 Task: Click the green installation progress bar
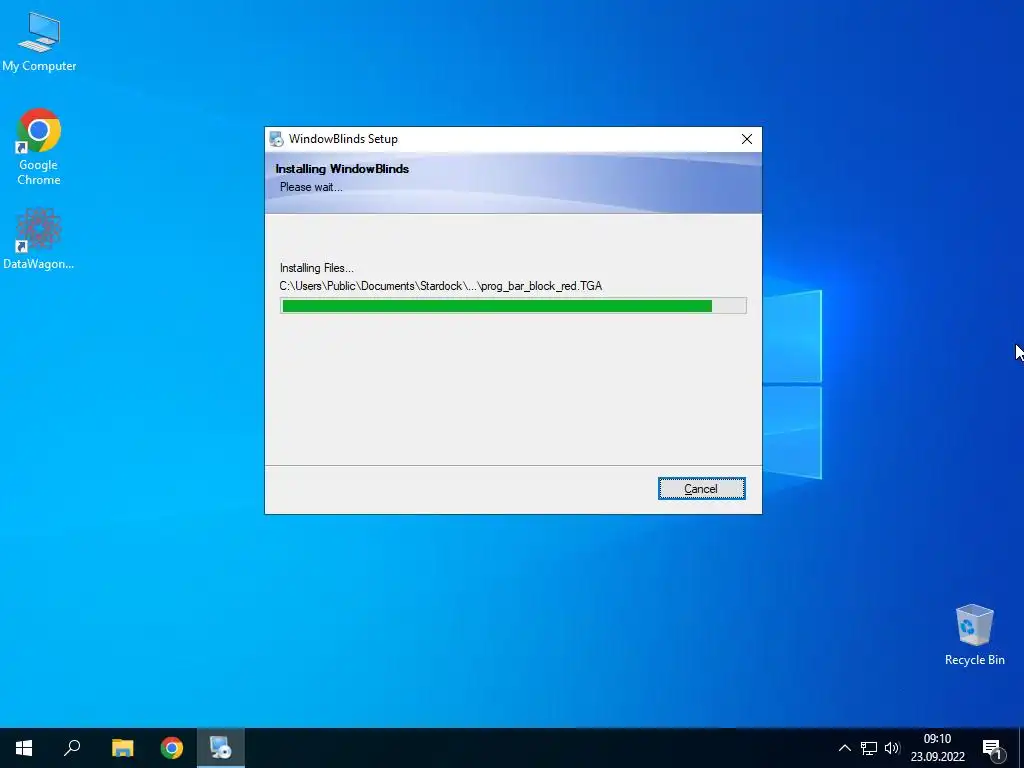[x=513, y=306]
